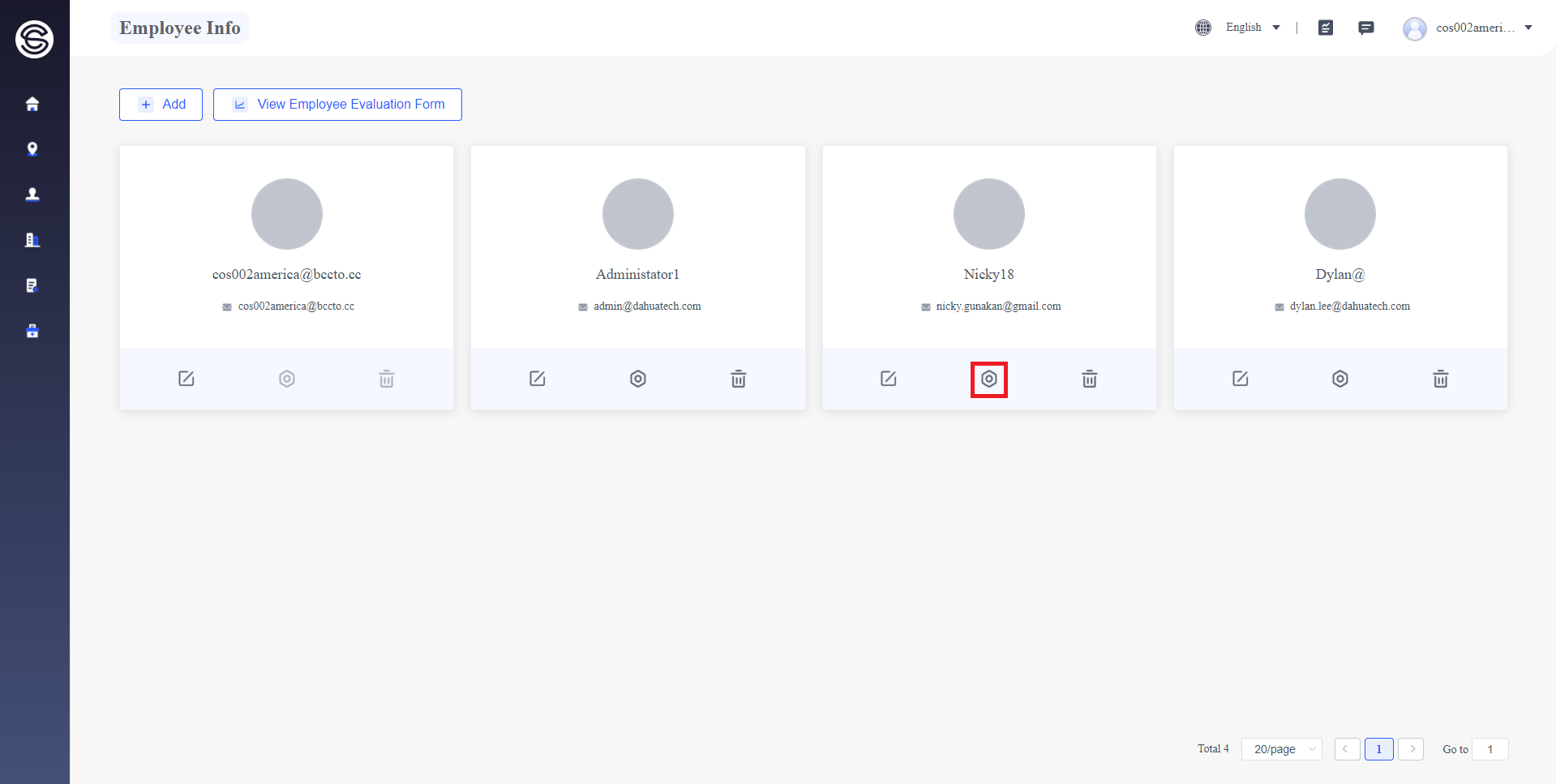Open settings for Dylan@ employee
This screenshot has height=784, width=1556.
pos(1340,379)
